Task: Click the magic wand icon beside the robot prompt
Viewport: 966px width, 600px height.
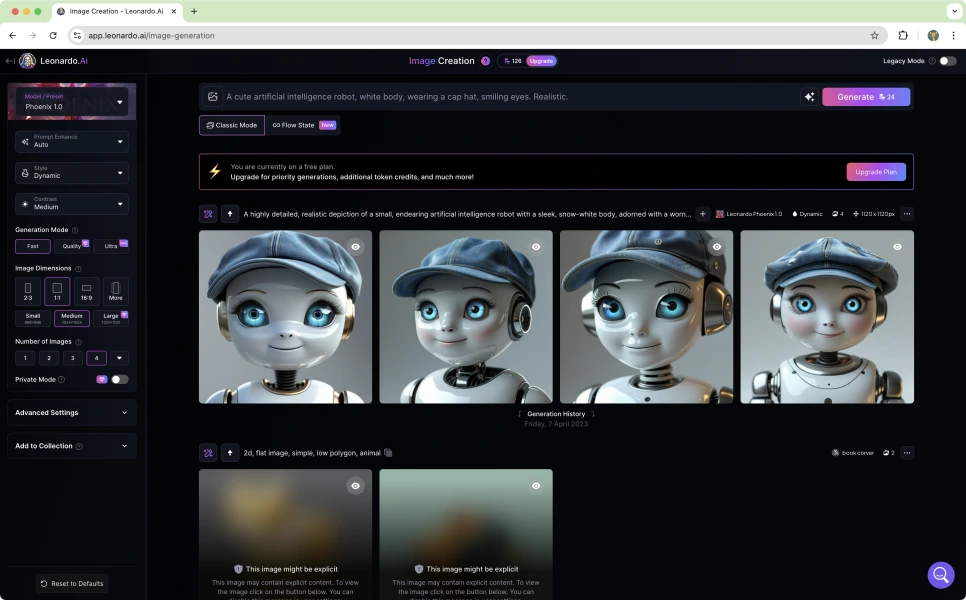Action: [x=208, y=214]
